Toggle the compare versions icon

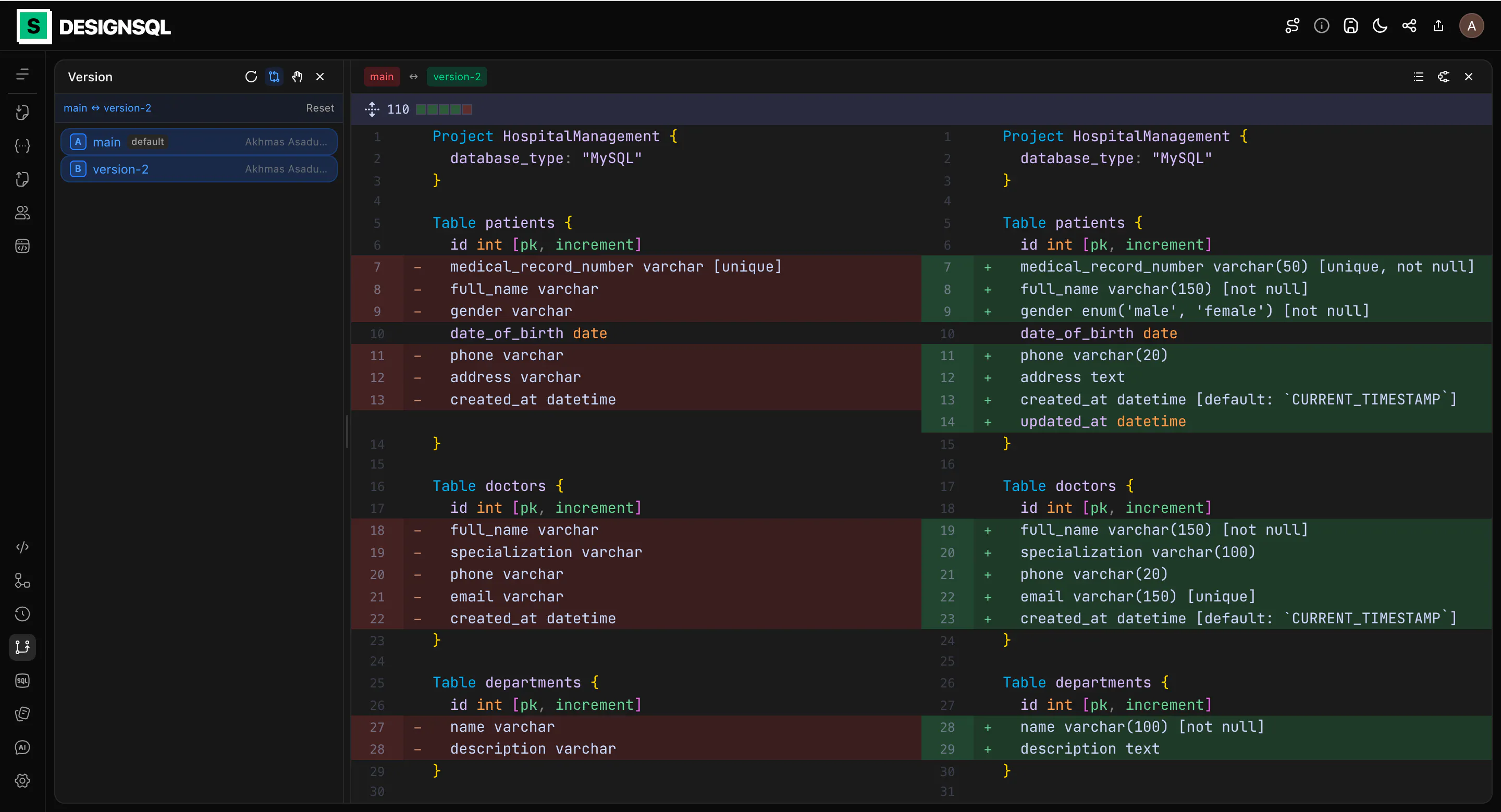274,77
